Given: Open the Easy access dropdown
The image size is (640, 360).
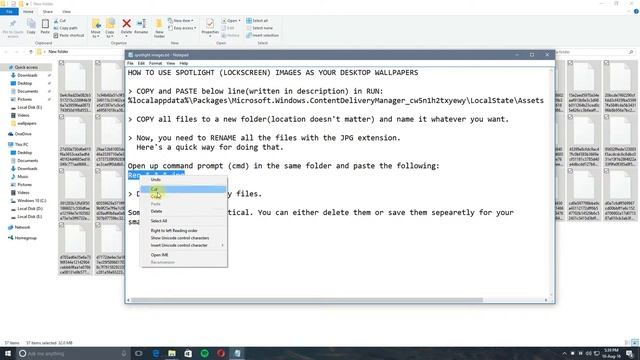Looking at the screenshot, I should pos(182,28).
